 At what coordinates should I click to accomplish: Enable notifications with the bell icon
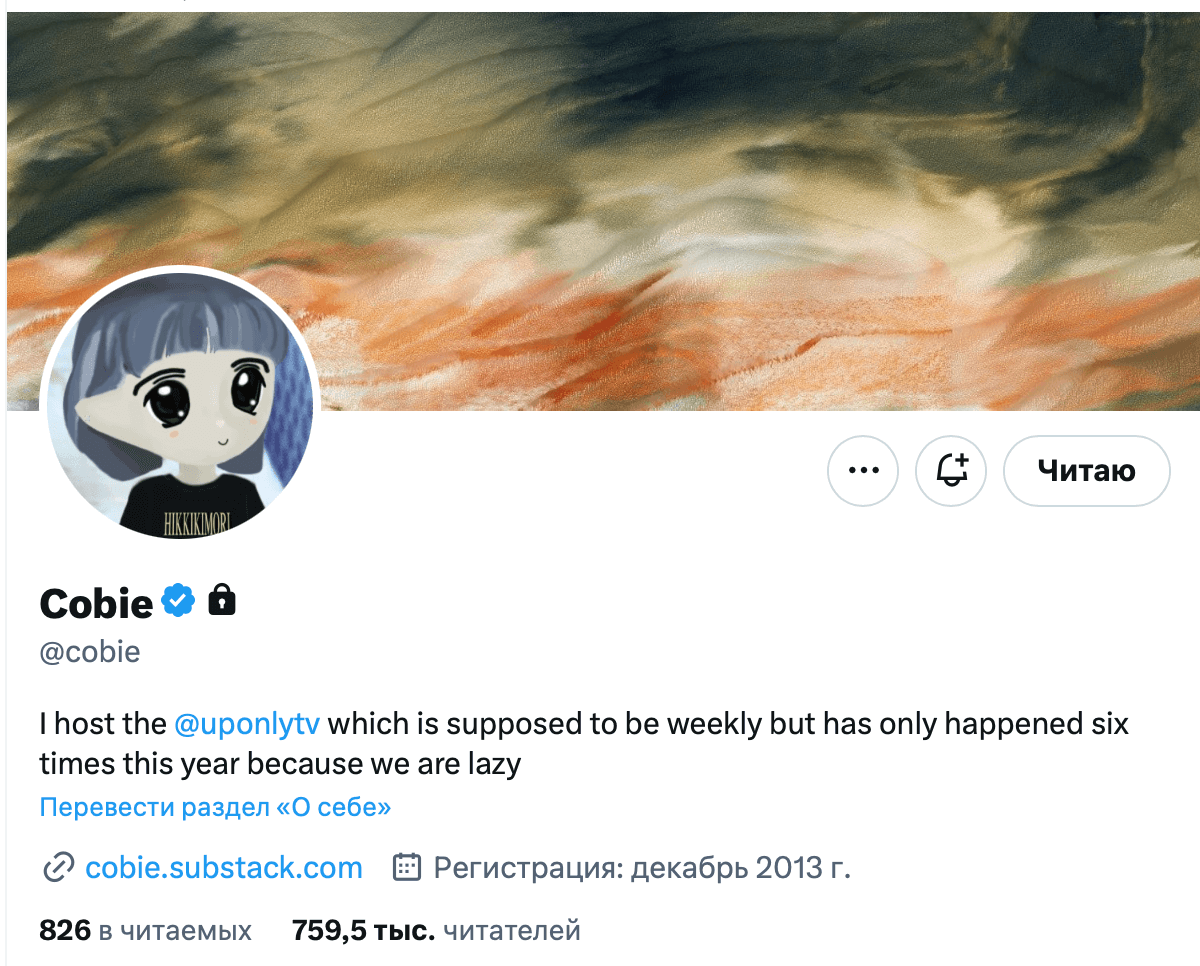tap(951, 469)
